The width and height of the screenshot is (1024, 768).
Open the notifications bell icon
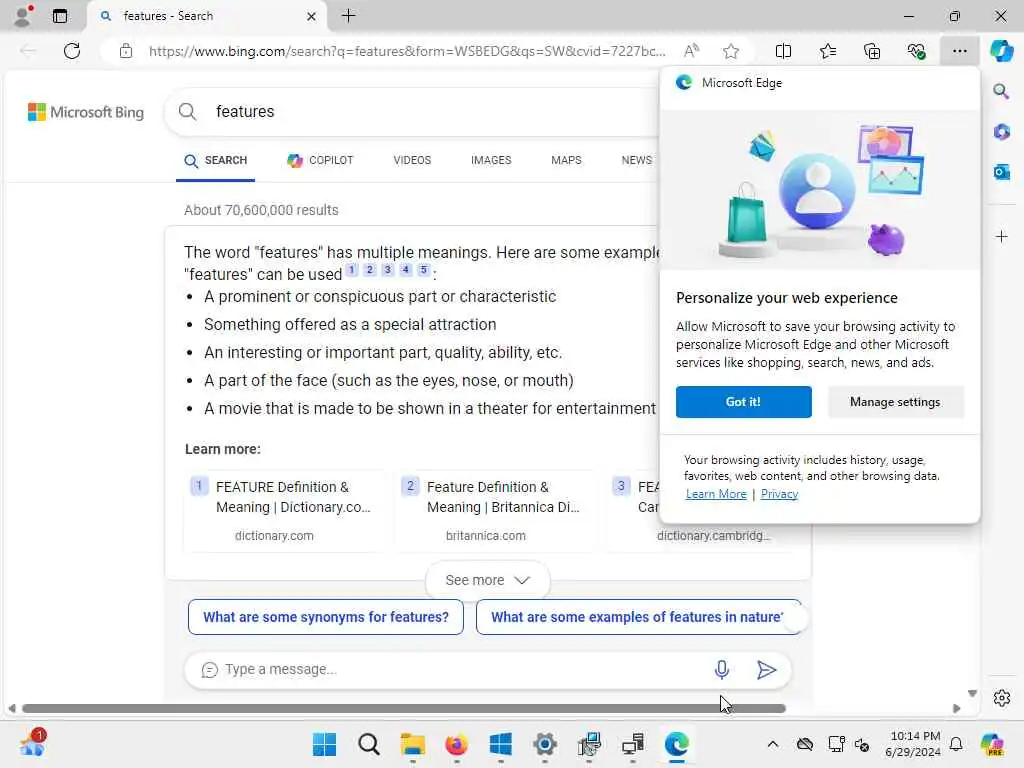click(956, 744)
